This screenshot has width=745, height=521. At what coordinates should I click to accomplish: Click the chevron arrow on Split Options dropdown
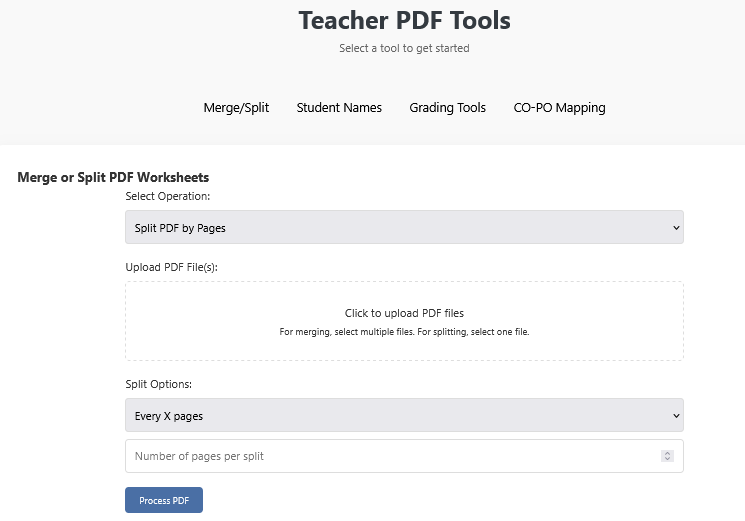pos(676,416)
